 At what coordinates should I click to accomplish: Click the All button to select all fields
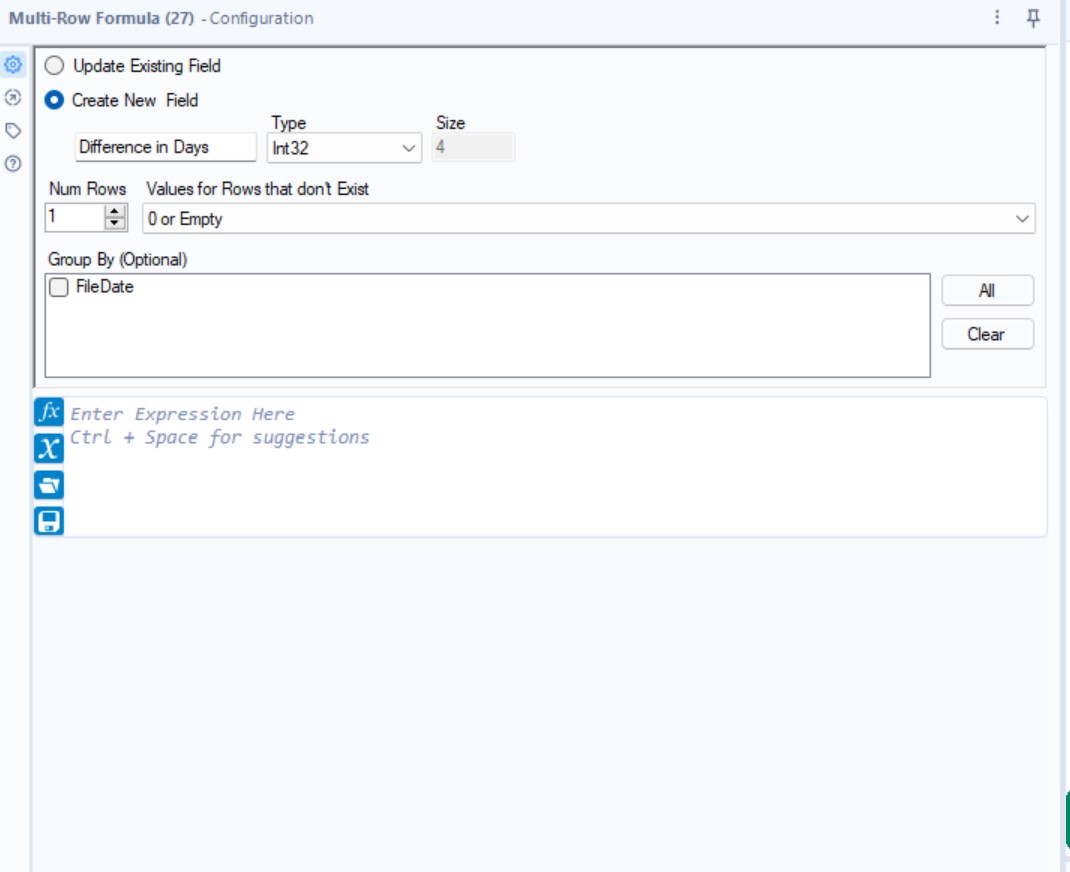tap(987, 290)
